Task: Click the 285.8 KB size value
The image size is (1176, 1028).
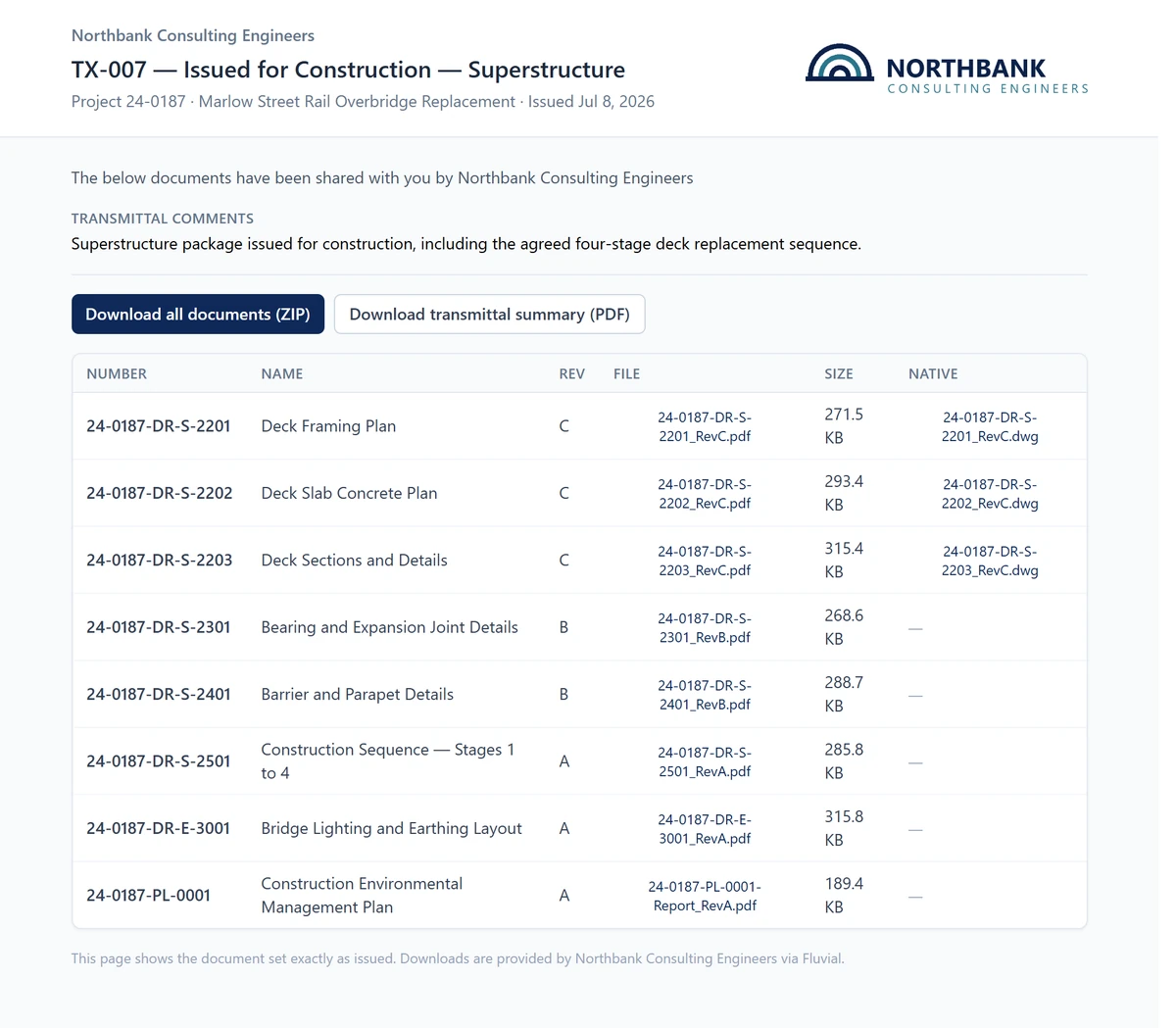Action: pyautogui.click(x=844, y=761)
